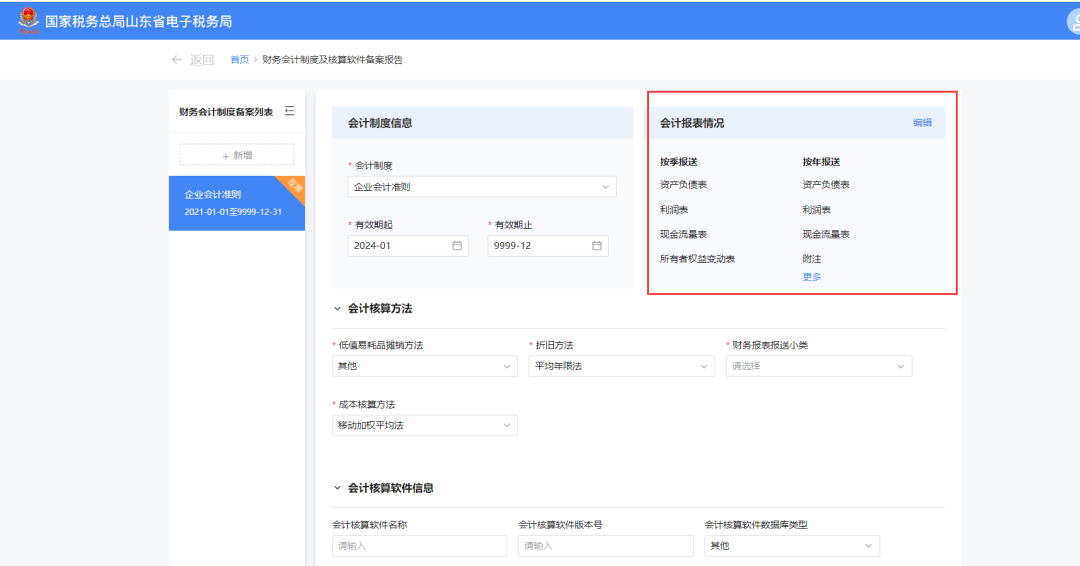Go back using 返回 link

point(202,60)
